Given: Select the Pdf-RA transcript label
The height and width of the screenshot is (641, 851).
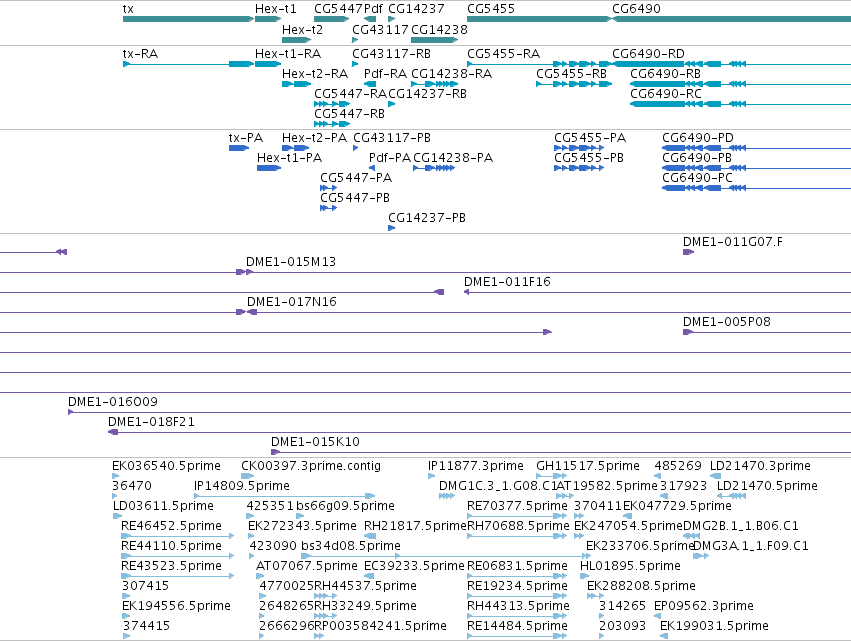Looking at the screenshot, I should click(385, 73).
